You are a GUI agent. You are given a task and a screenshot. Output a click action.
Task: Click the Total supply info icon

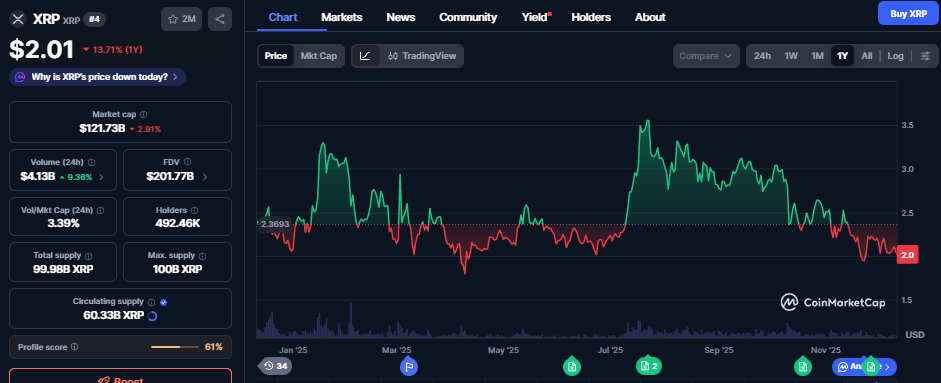coord(88,256)
